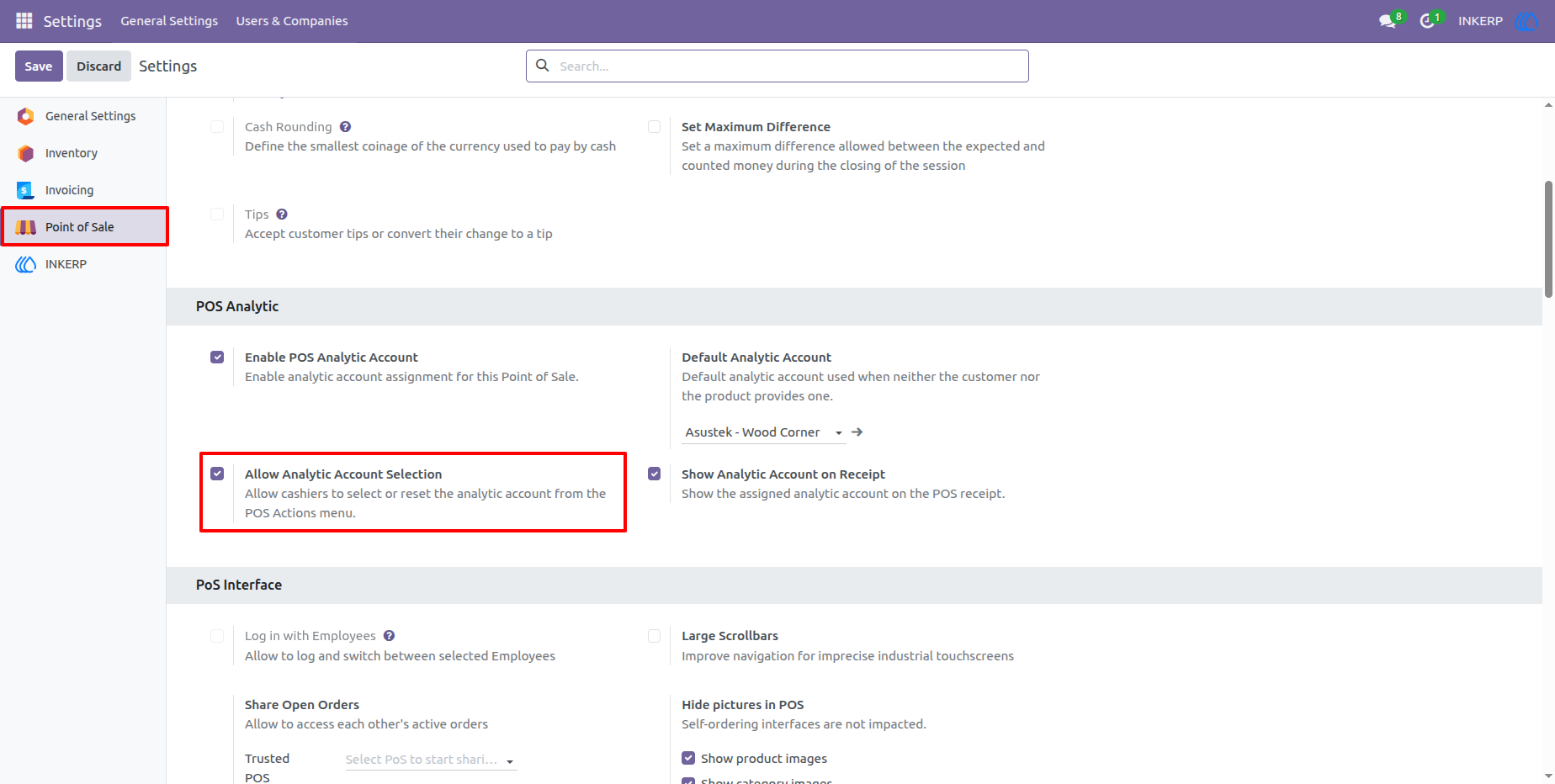Viewport: 1555px width, 784px height.
Task: Open the General Settings top menu
Action: 169,21
